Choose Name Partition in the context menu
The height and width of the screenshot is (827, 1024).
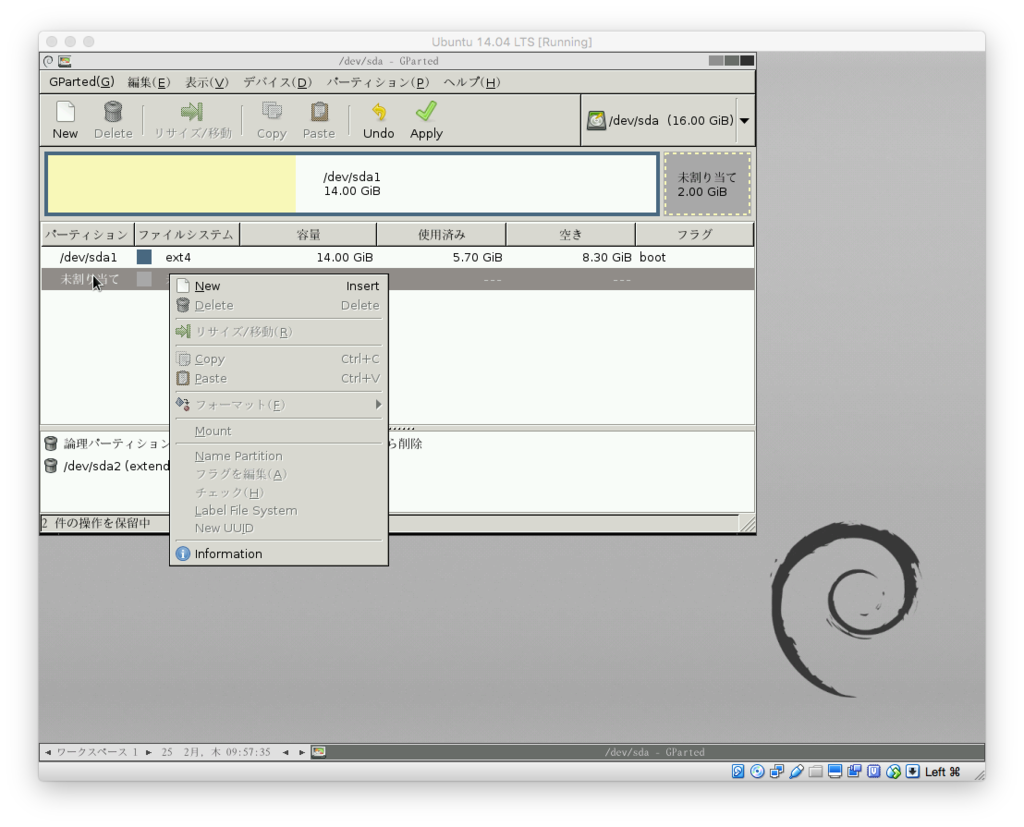(278, 456)
